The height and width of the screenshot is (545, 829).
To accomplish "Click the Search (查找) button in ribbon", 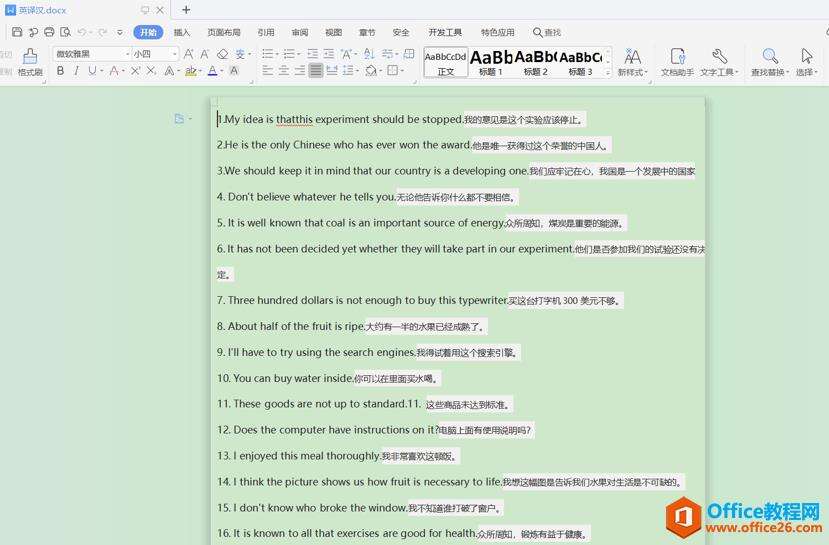I will (x=547, y=32).
